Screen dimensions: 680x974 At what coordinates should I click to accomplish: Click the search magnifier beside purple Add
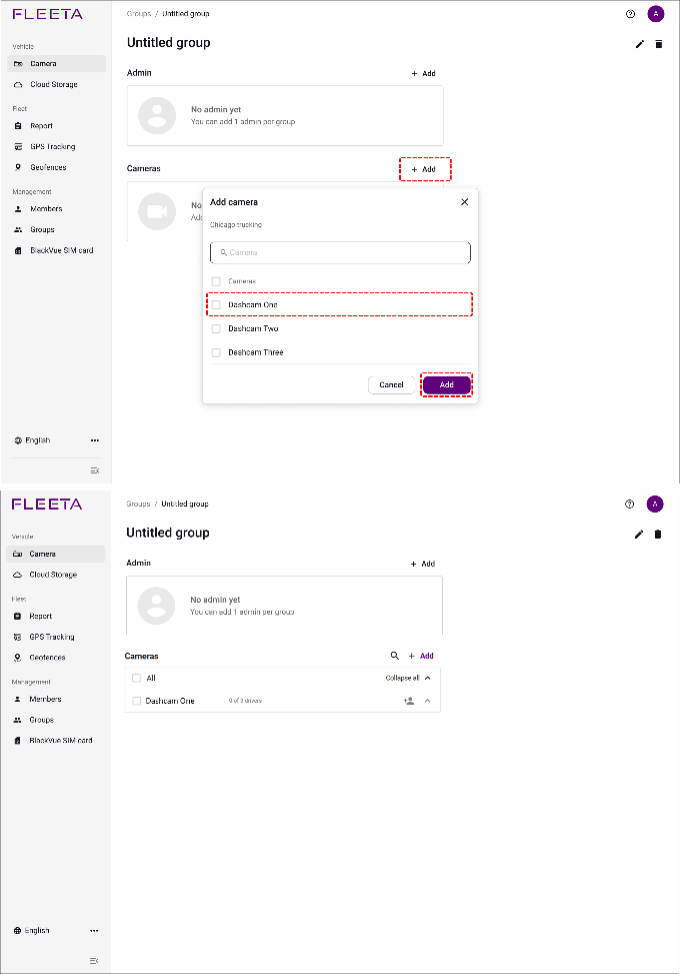pos(395,656)
